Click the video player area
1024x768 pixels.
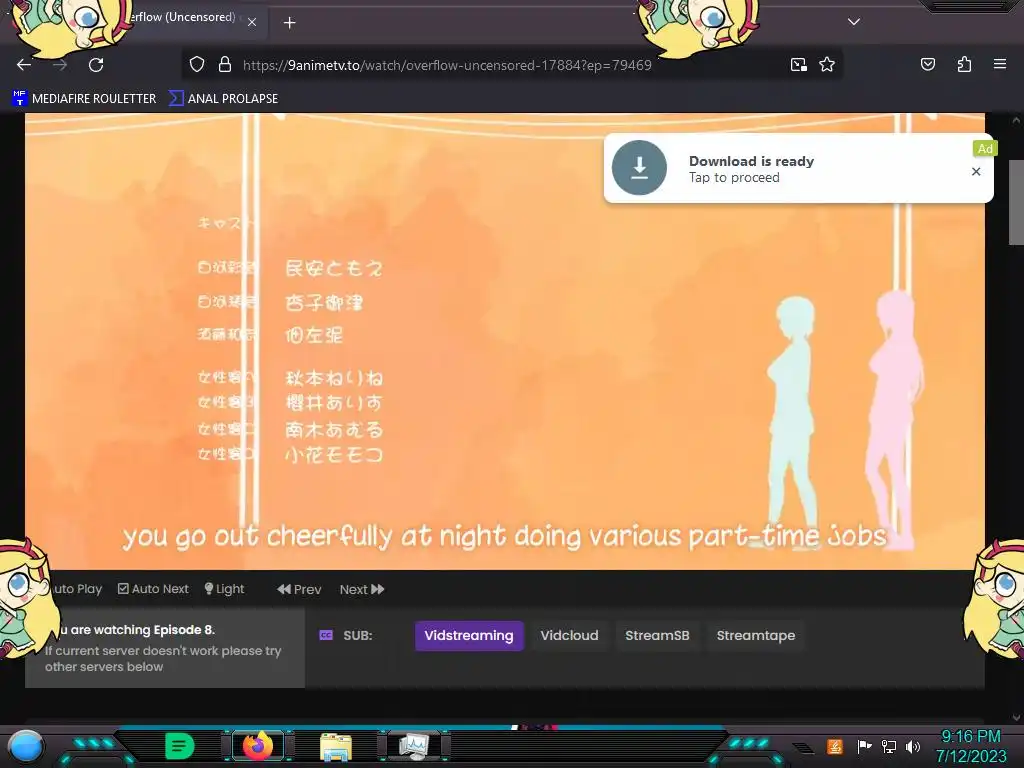coord(504,341)
